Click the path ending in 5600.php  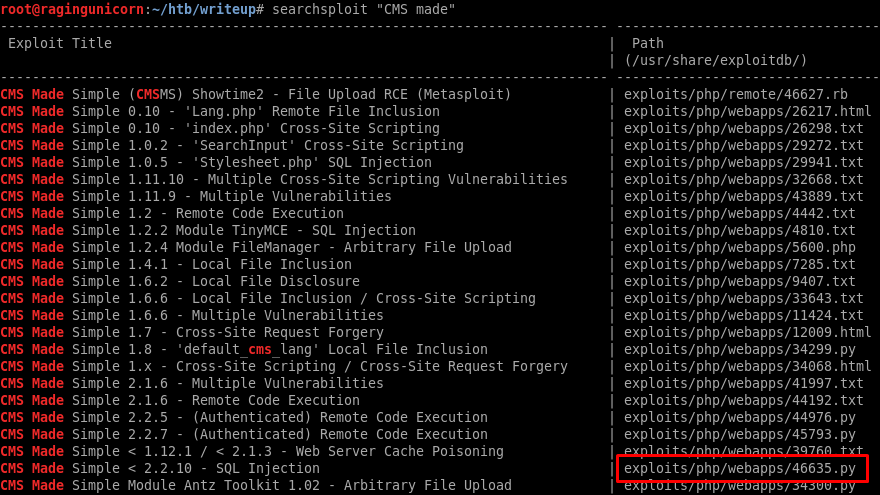(x=740, y=247)
